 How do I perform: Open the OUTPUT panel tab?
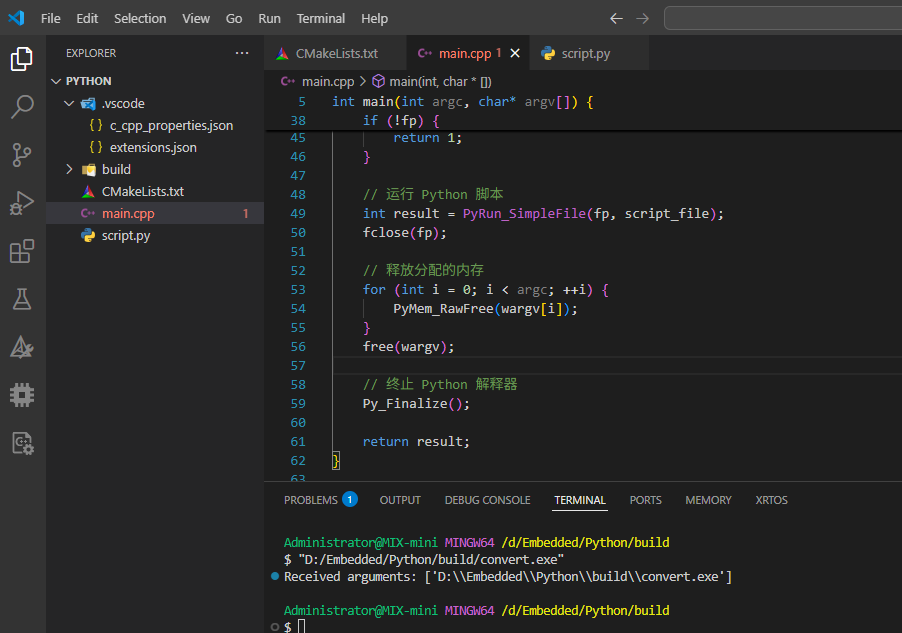coord(400,500)
